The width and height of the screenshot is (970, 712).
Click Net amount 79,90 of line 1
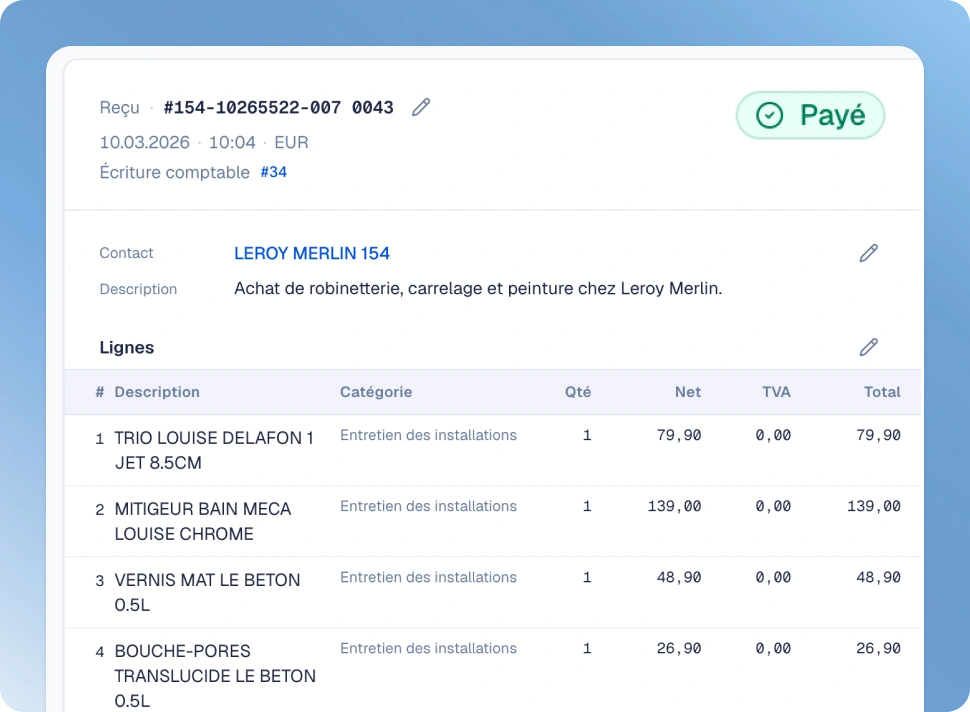[x=679, y=435]
